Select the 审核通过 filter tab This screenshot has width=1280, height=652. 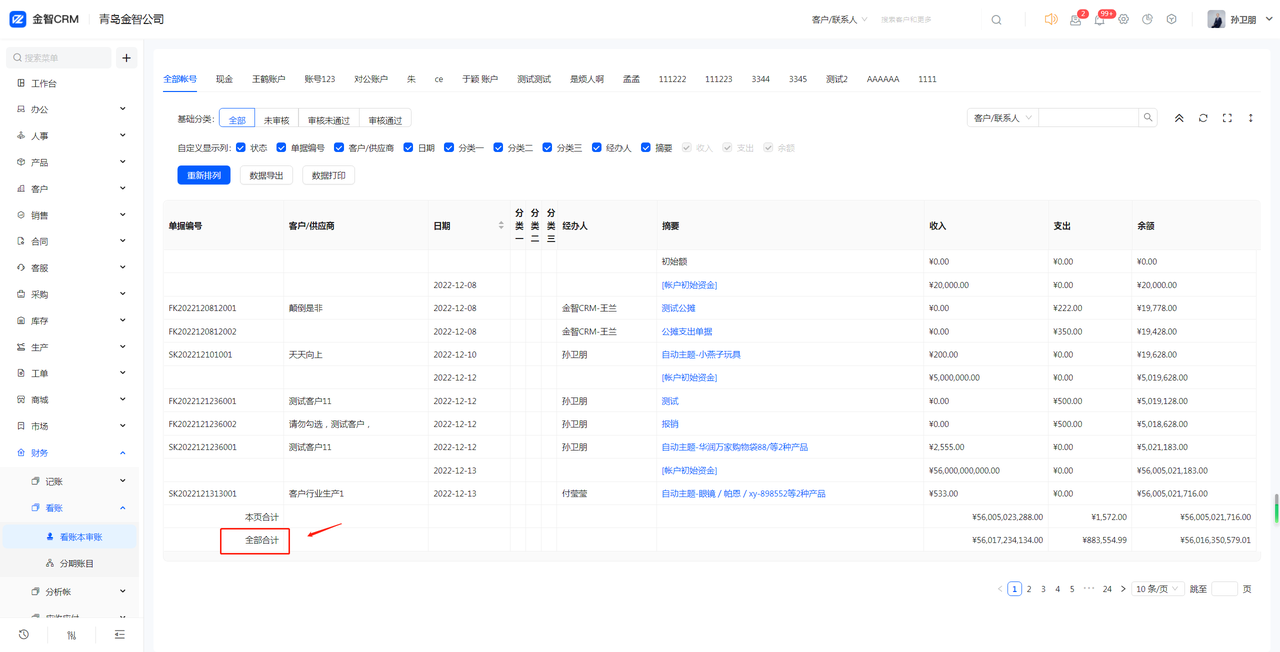[385, 120]
